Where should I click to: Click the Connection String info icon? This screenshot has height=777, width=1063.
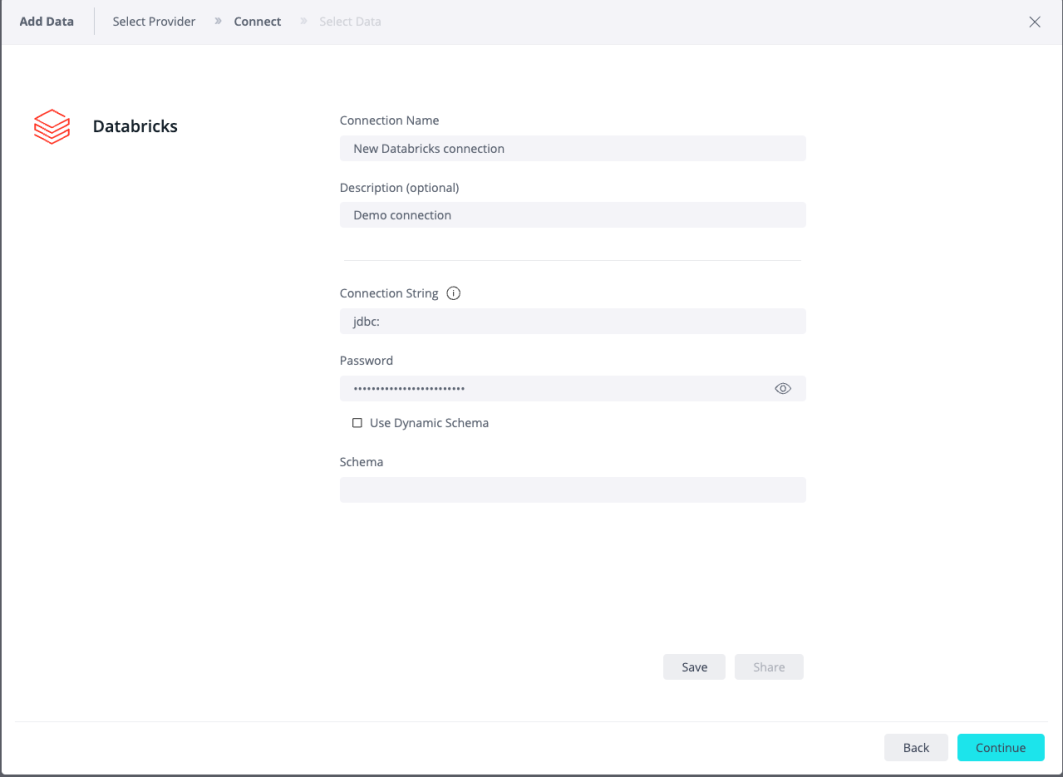coord(454,293)
